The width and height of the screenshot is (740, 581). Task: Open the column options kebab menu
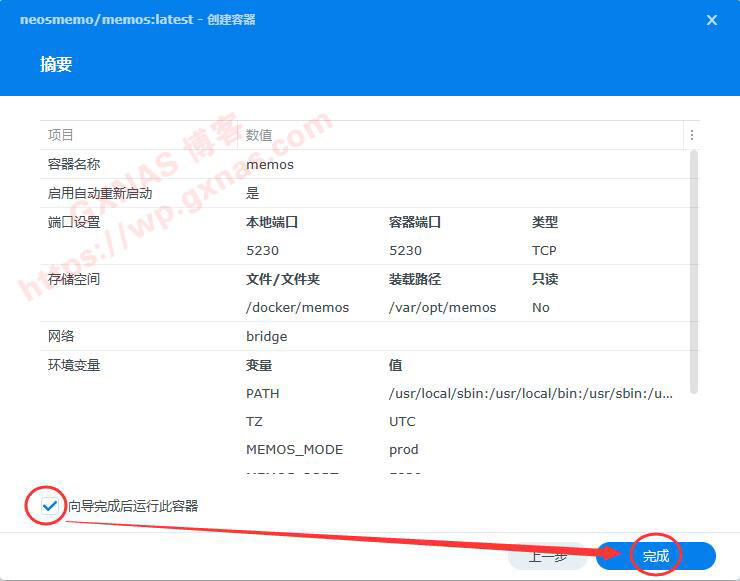(x=691, y=135)
